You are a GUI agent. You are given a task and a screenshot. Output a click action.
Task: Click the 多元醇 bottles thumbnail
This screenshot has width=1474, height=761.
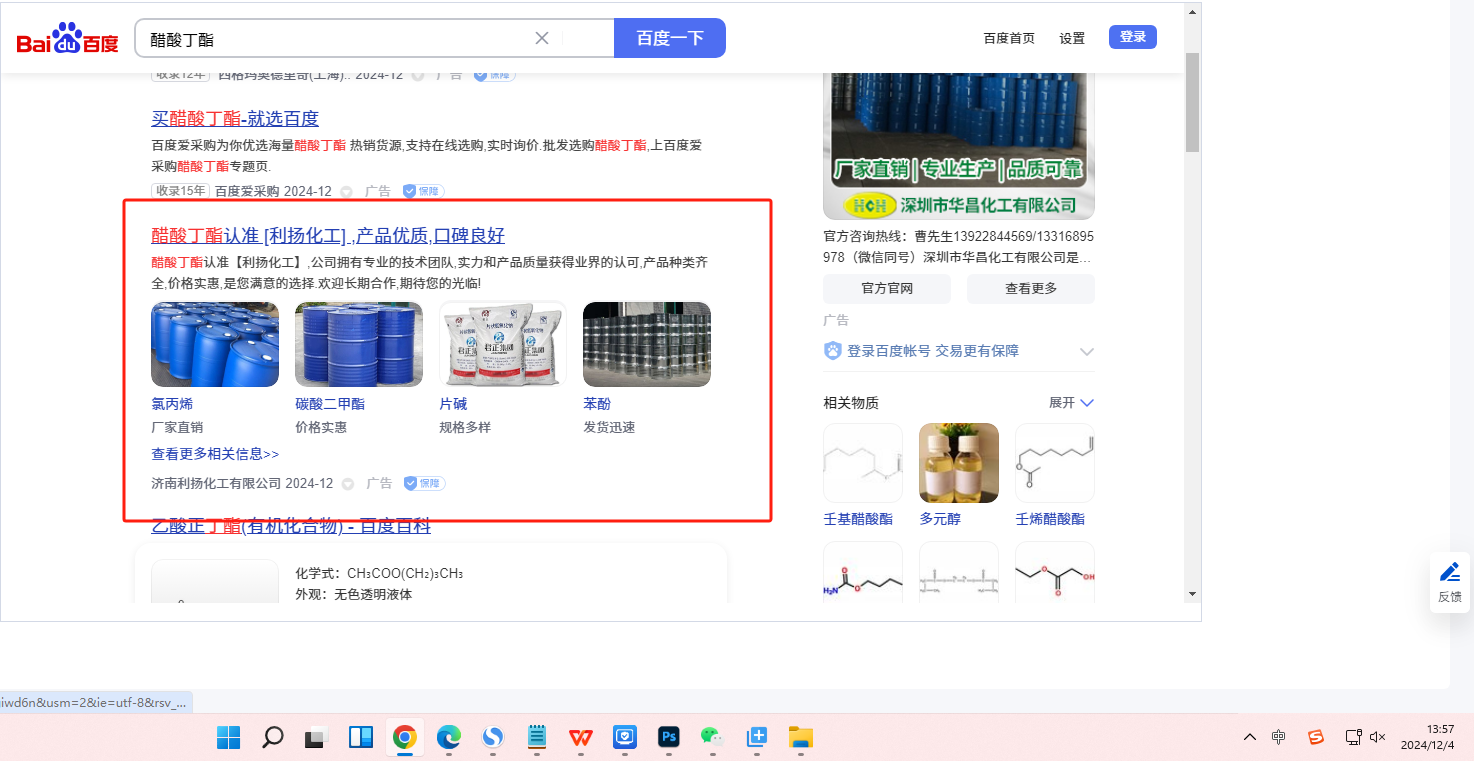pyautogui.click(x=959, y=463)
